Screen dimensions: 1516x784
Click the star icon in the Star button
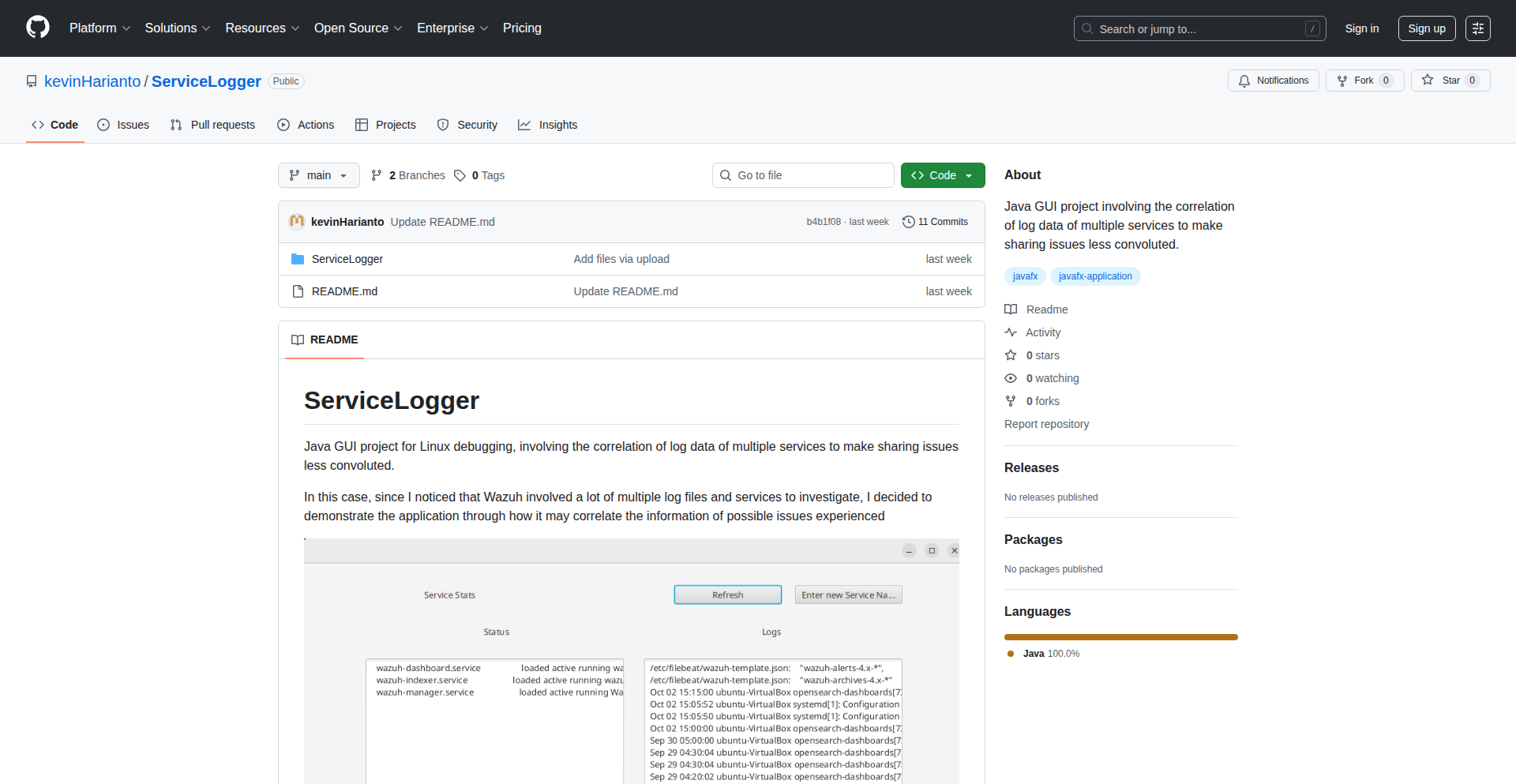(x=1428, y=80)
